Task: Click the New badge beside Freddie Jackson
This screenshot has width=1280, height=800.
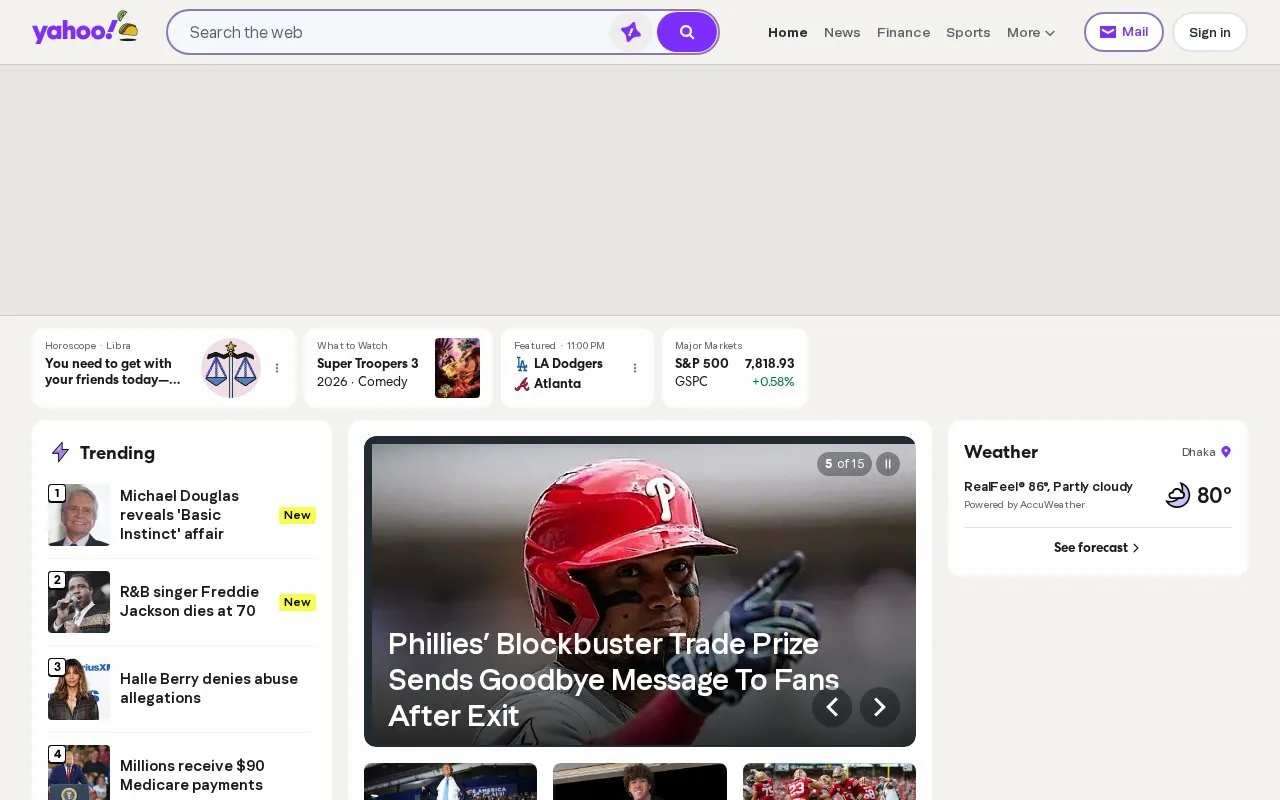Action: click(297, 602)
